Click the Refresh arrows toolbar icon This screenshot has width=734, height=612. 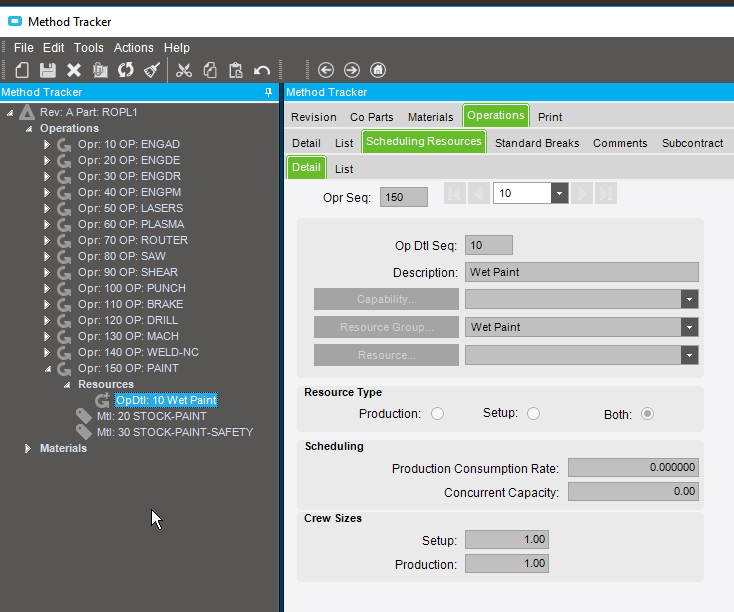(x=126, y=70)
